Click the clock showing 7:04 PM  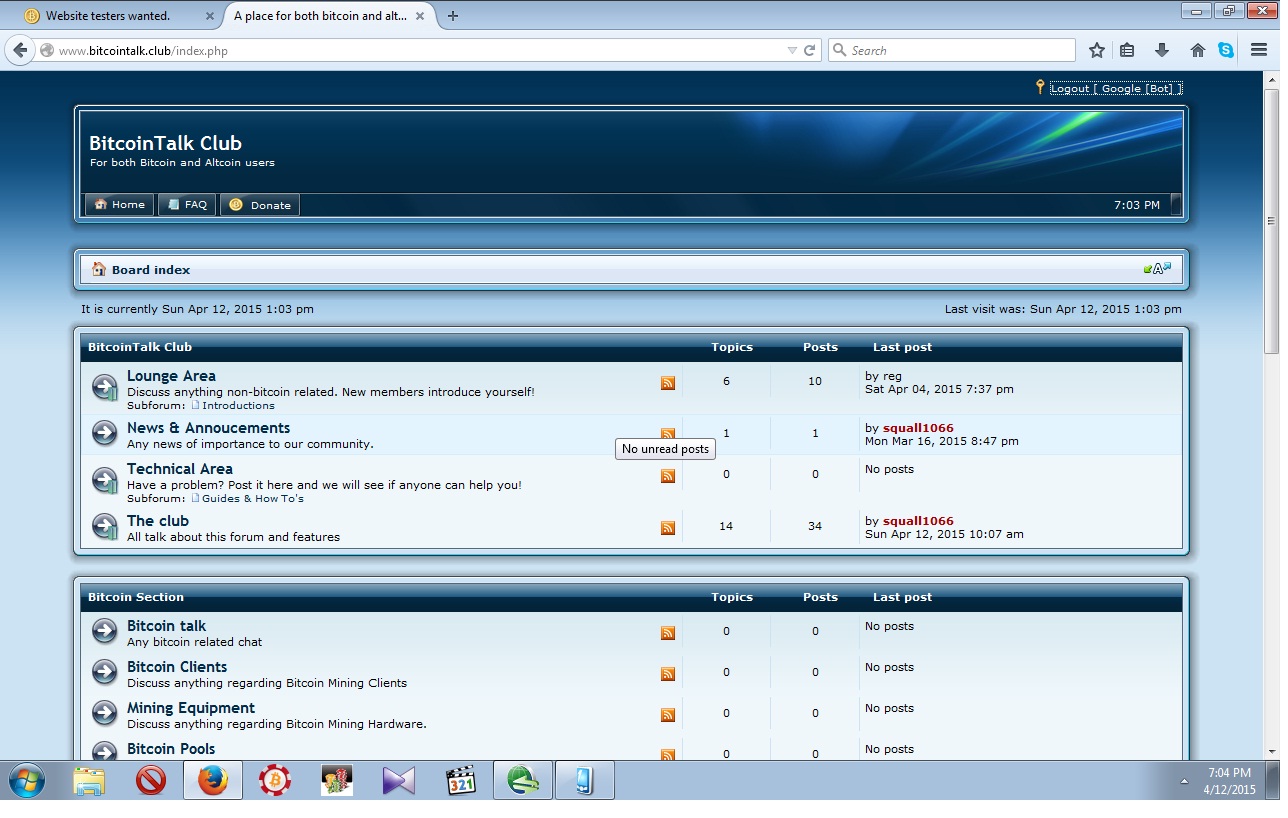[x=1229, y=773]
